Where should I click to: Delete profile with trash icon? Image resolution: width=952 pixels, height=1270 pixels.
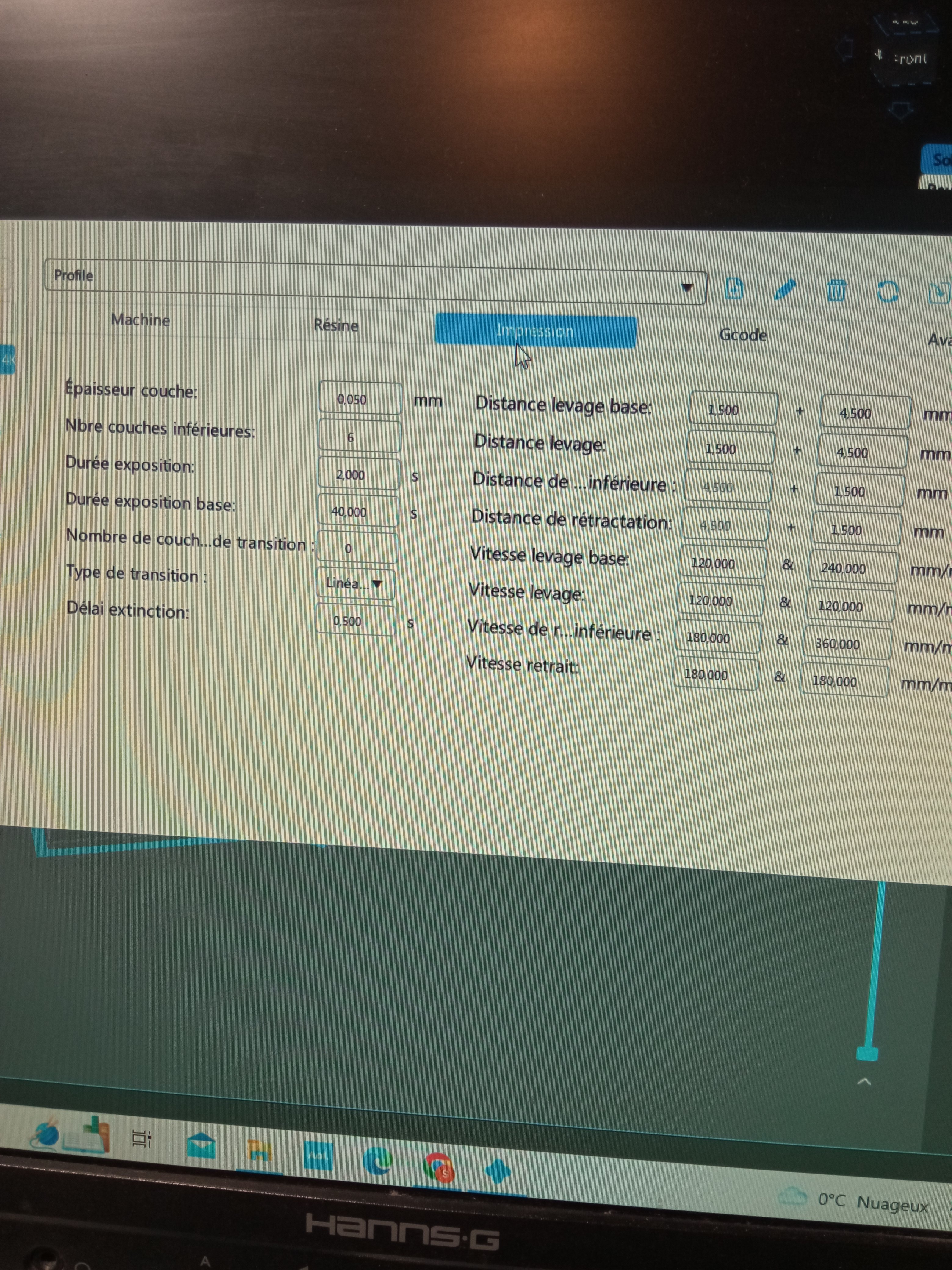(836, 291)
